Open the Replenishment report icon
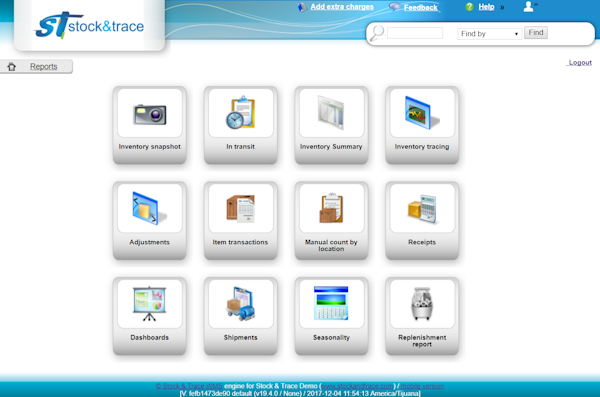 pyautogui.click(x=422, y=304)
